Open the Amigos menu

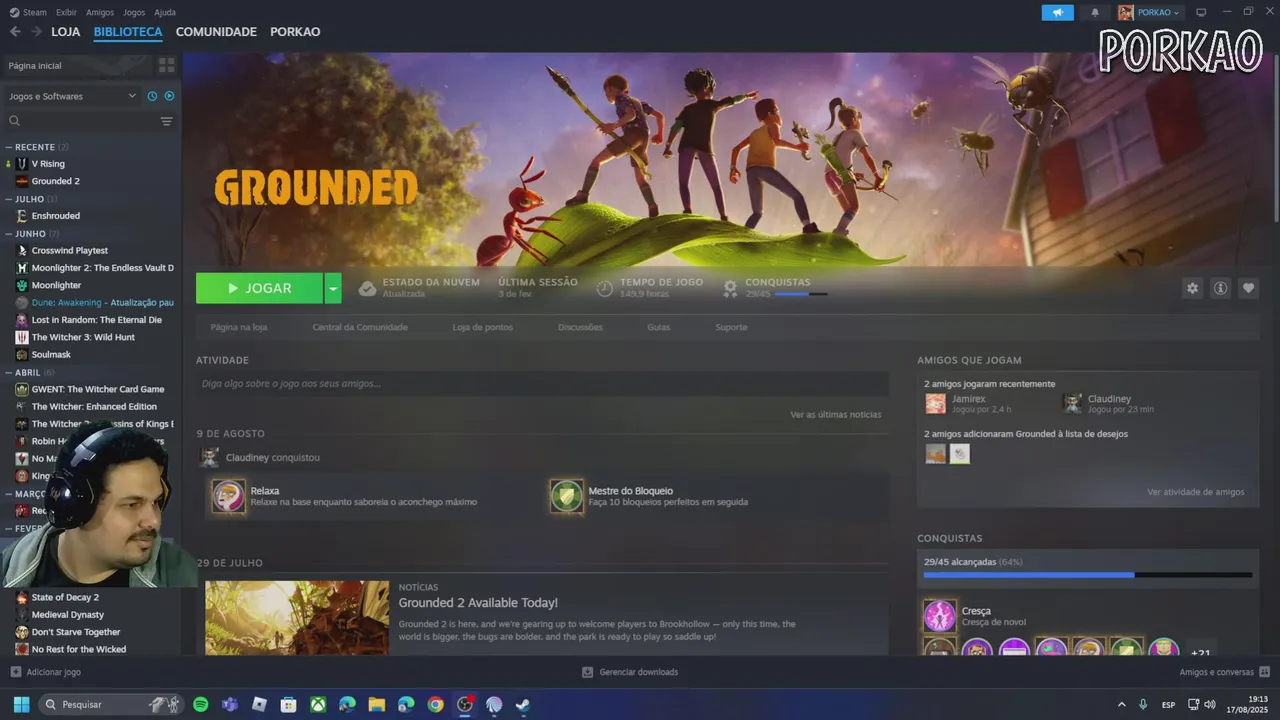[x=100, y=12]
